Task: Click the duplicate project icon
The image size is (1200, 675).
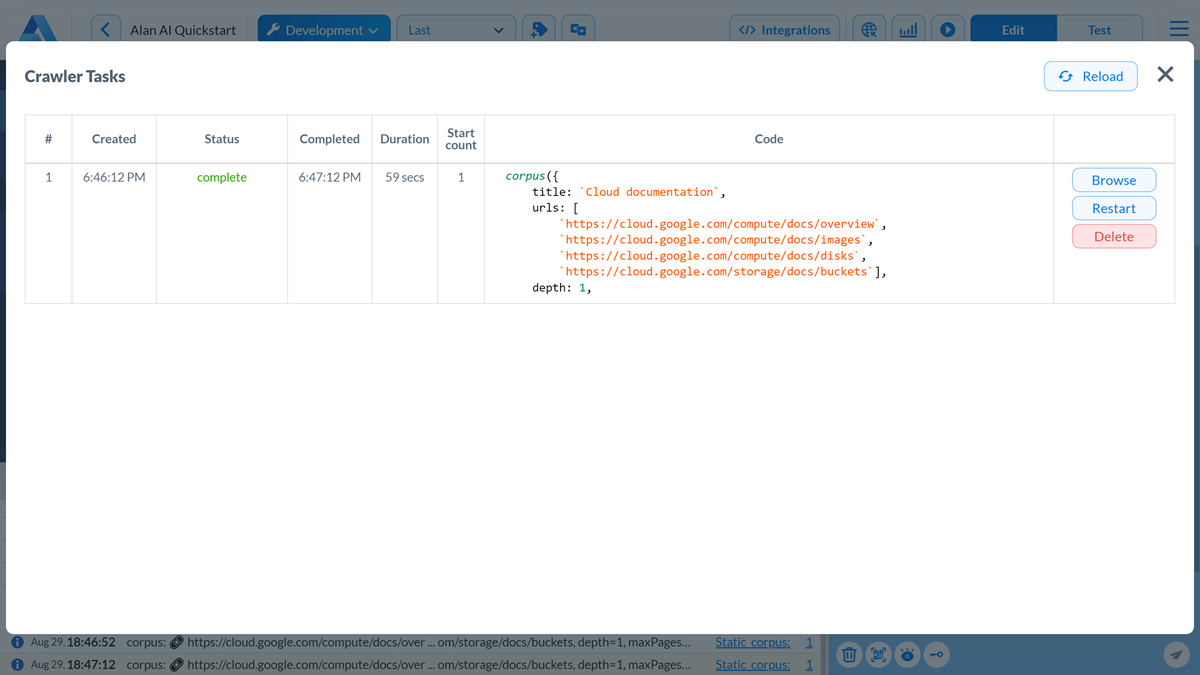Action: pos(578,29)
